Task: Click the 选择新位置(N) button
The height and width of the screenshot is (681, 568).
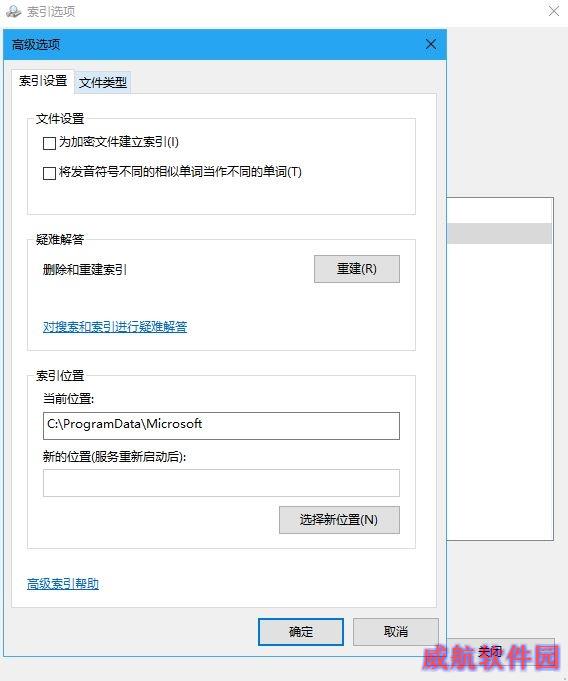Action: 339,519
